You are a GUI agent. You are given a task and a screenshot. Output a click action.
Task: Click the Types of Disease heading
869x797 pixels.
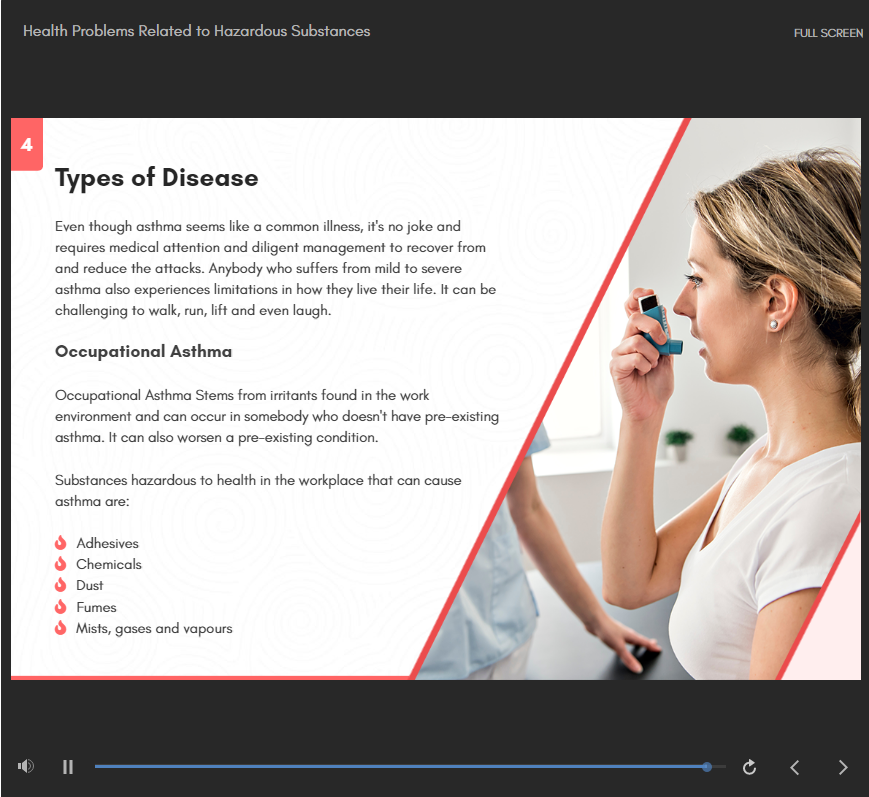pyautogui.click(x=156, y=178)
